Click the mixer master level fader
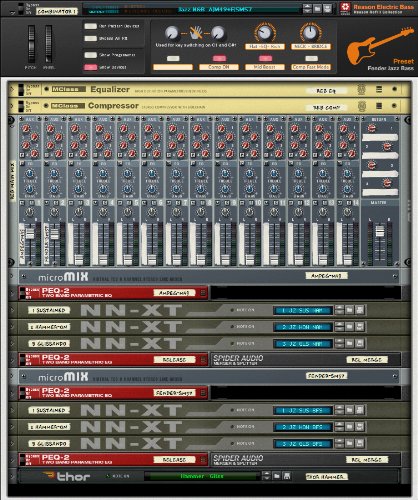Screen dimensions: 418x500 380,231
